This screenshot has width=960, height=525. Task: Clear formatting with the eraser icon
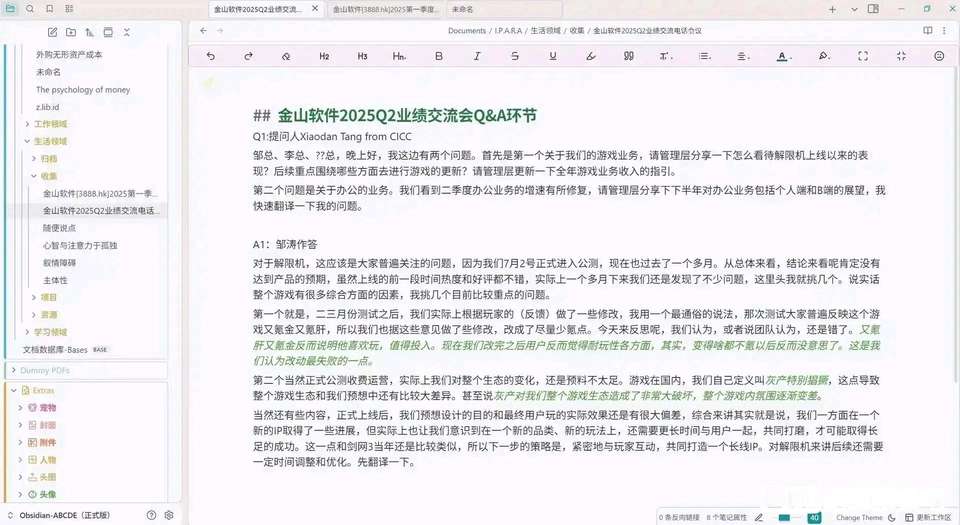click(286, 56)
